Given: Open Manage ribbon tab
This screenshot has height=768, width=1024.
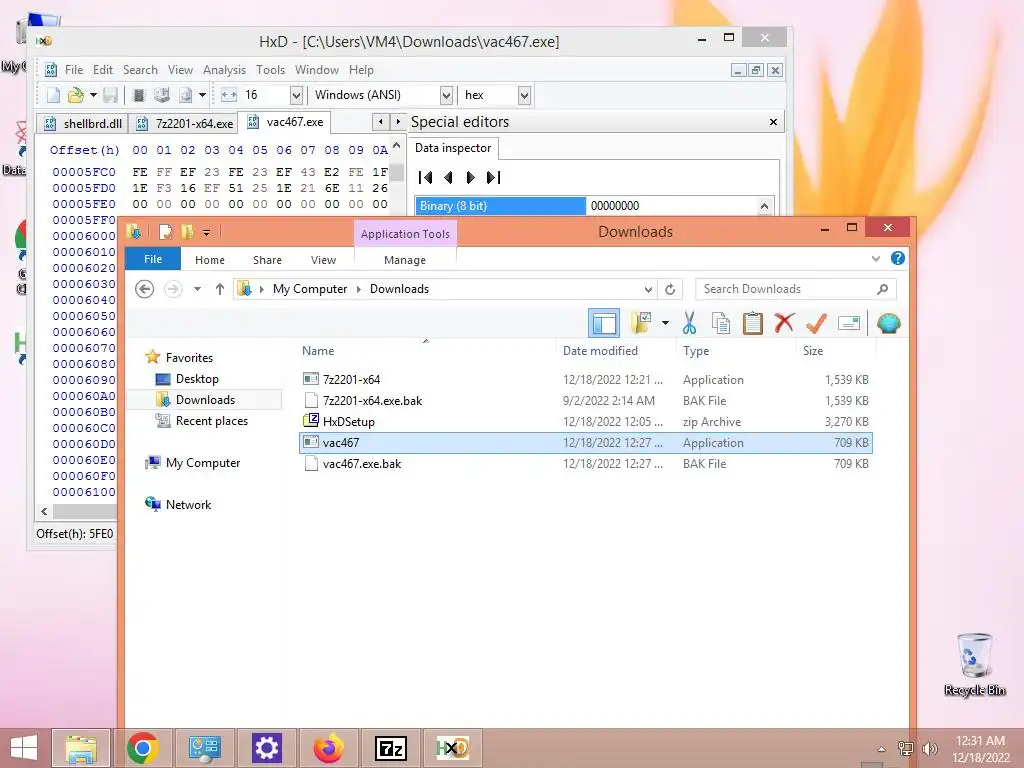Looking at the screenshot, I should pyautogui.click(x=405, y=260).
